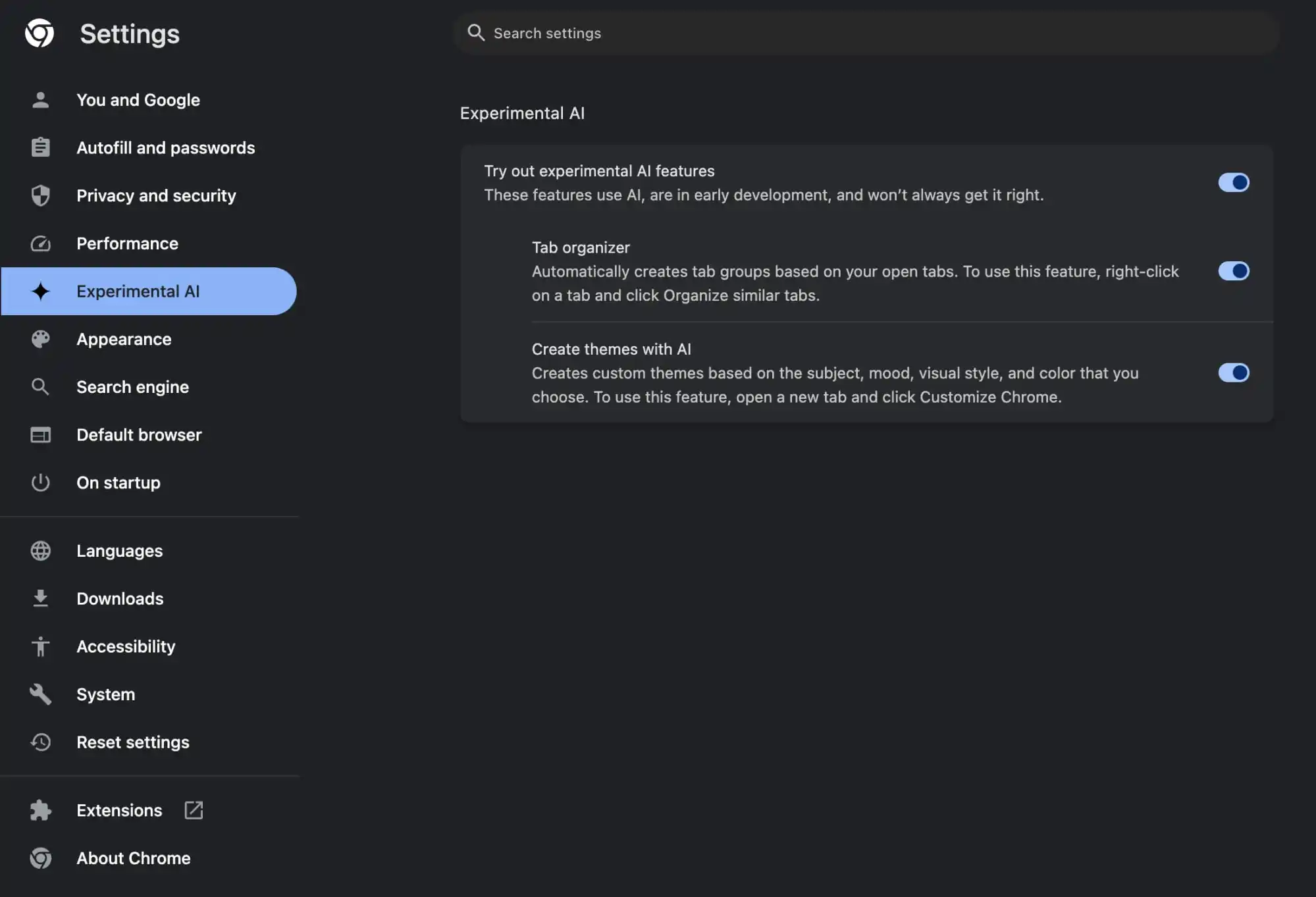Click the shield icon for Privacy and security
Image resolution: width=1316 pixels, height=897 pixels.
point(40,195)
